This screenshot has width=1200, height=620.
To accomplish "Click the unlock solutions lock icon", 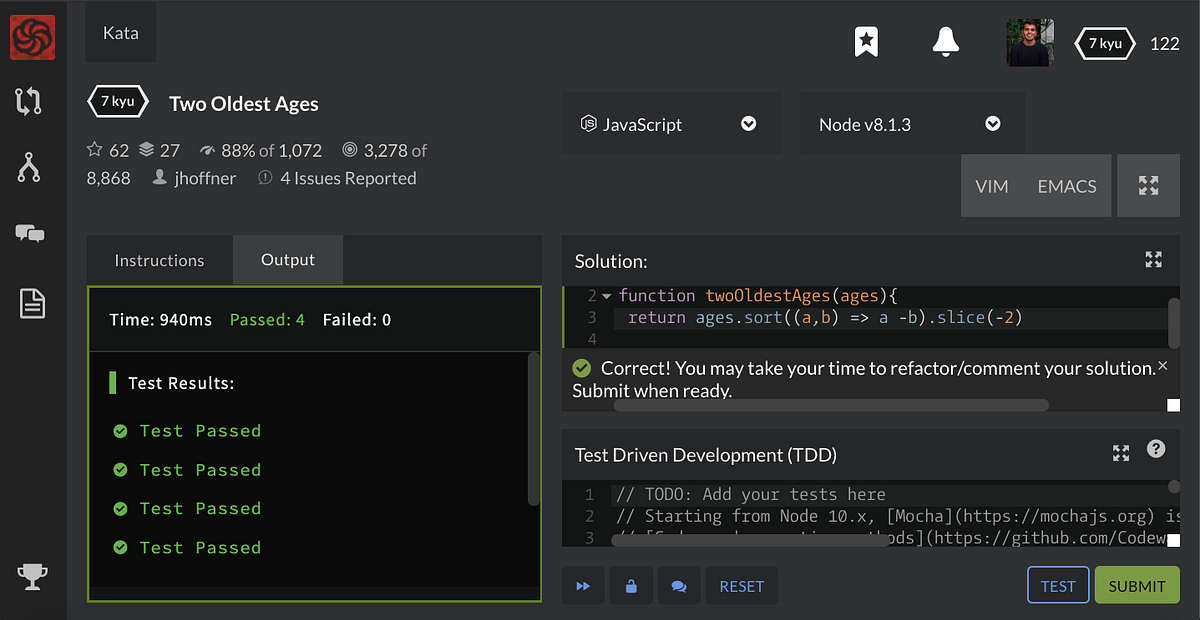I will 631,586.
